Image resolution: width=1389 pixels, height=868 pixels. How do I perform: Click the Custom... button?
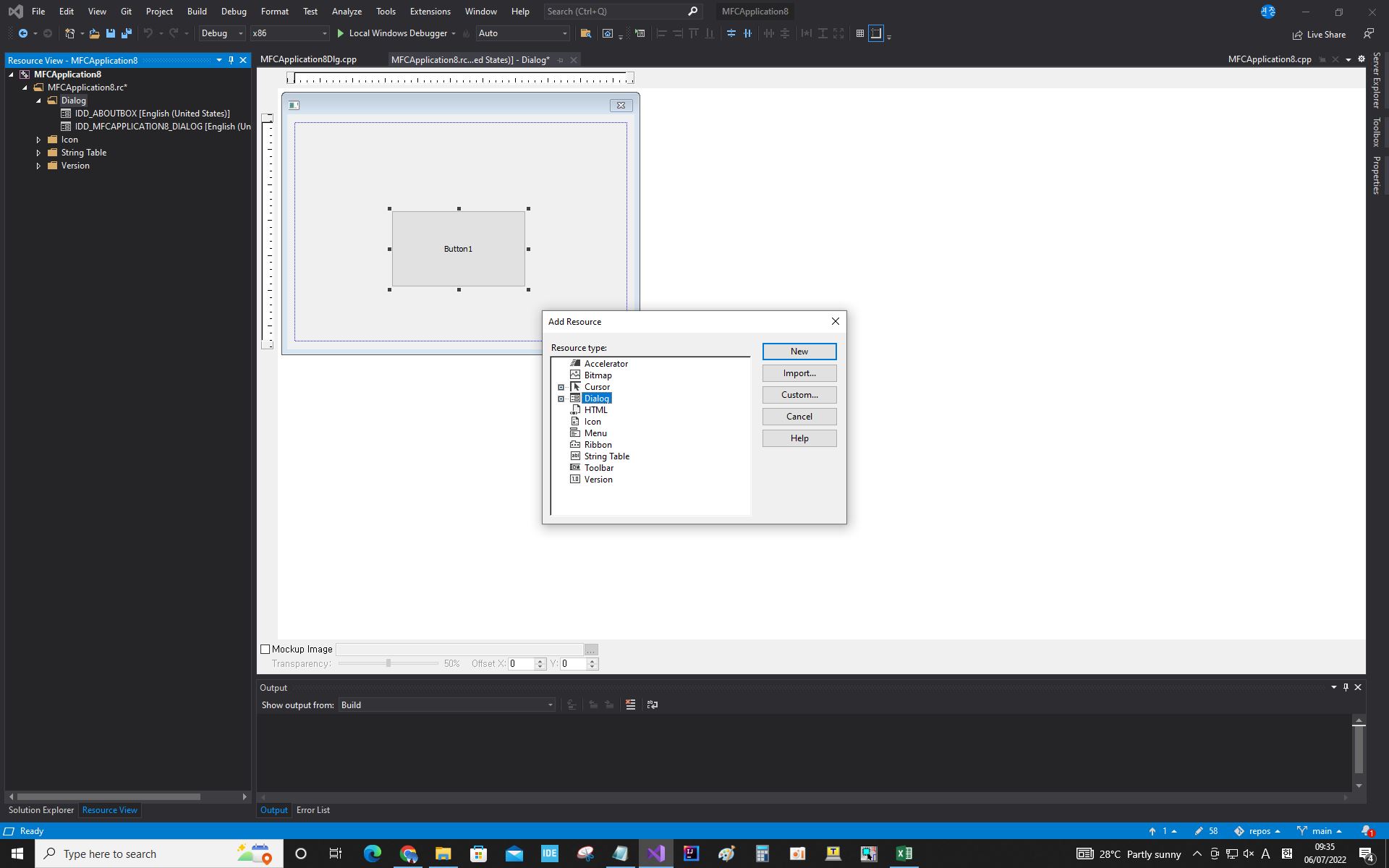(799, 395)
